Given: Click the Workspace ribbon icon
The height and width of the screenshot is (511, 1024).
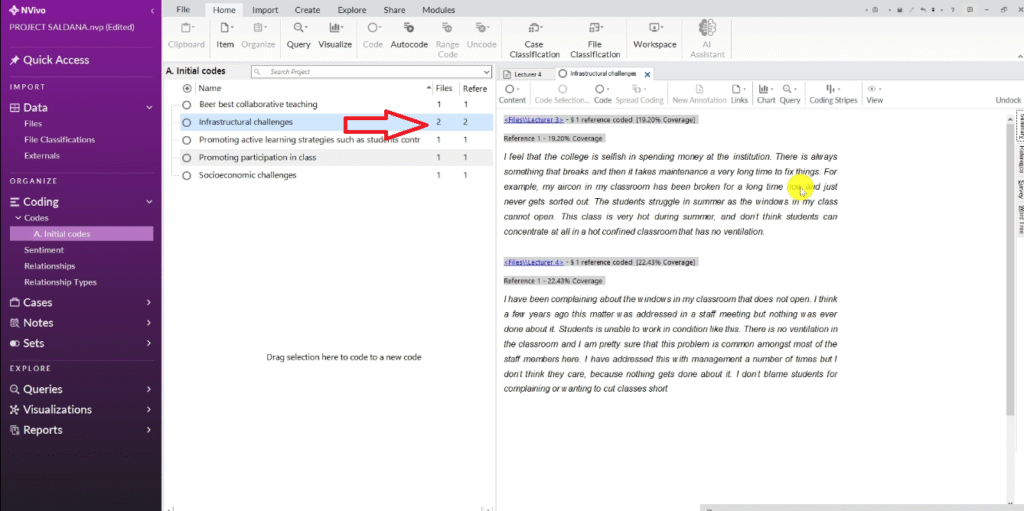Looking at the screenshot, I should (x=655, y=34).
